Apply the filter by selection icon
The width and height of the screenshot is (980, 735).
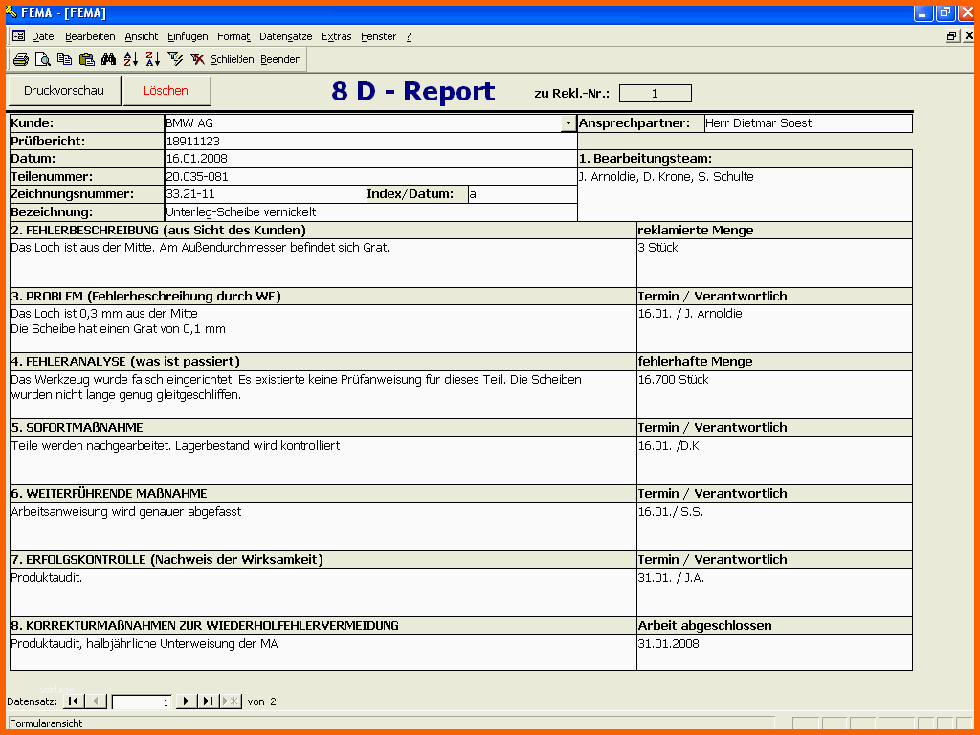click(175, 59)
